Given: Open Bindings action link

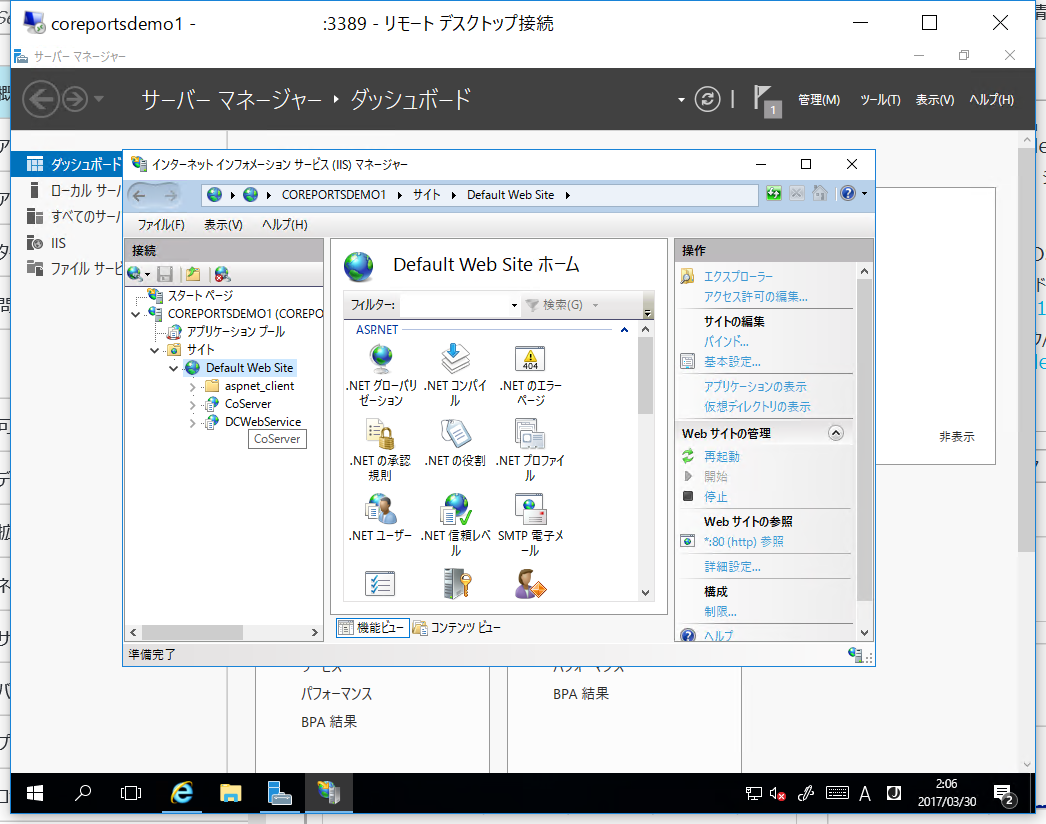Looking at the screenshot, I should click(x=726, y=341).
